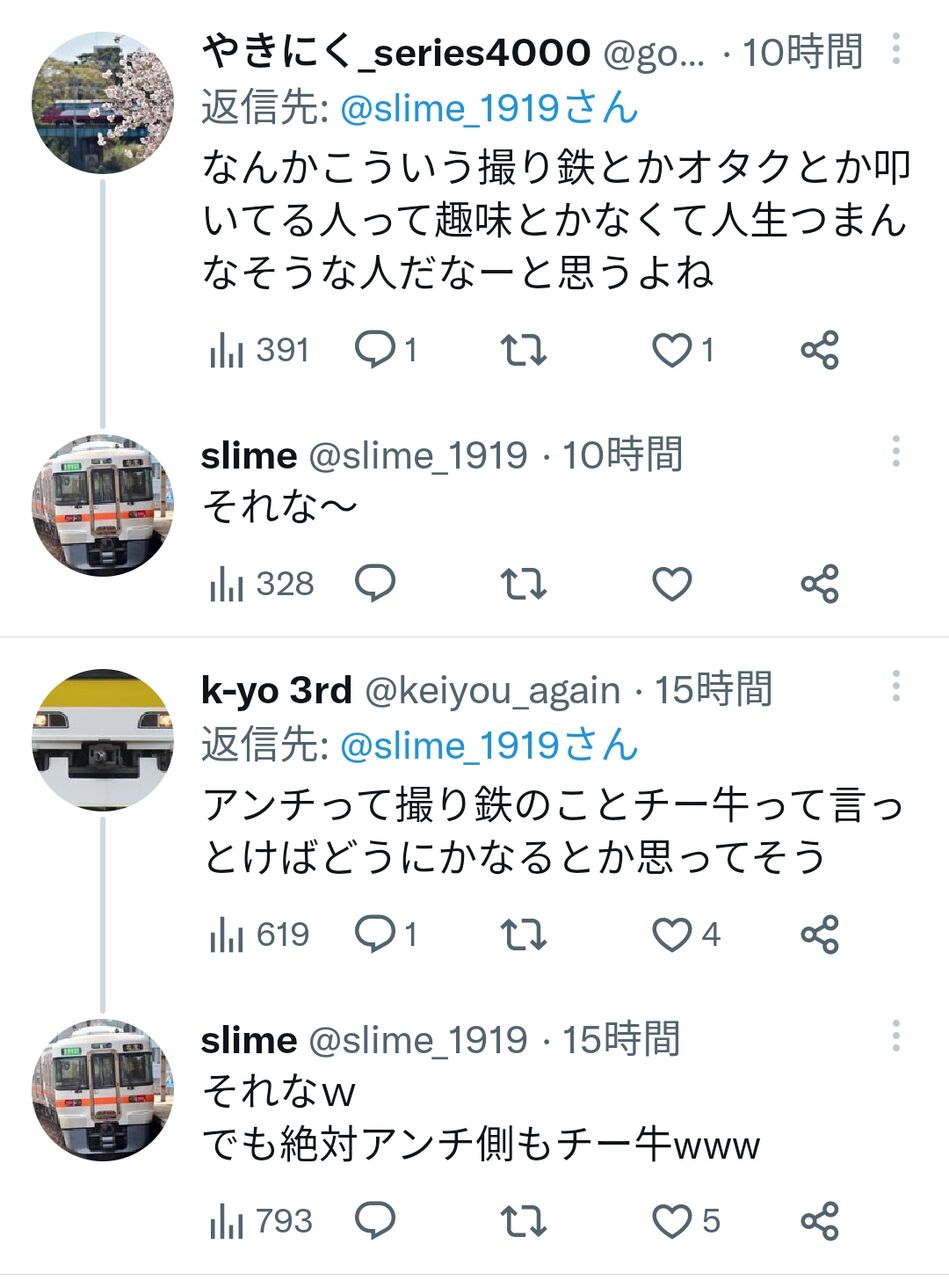Like the やきにく_series4000 reply with 1 heart
Image resolution: width=949 pixels, height=1280 pixels.
683,350
